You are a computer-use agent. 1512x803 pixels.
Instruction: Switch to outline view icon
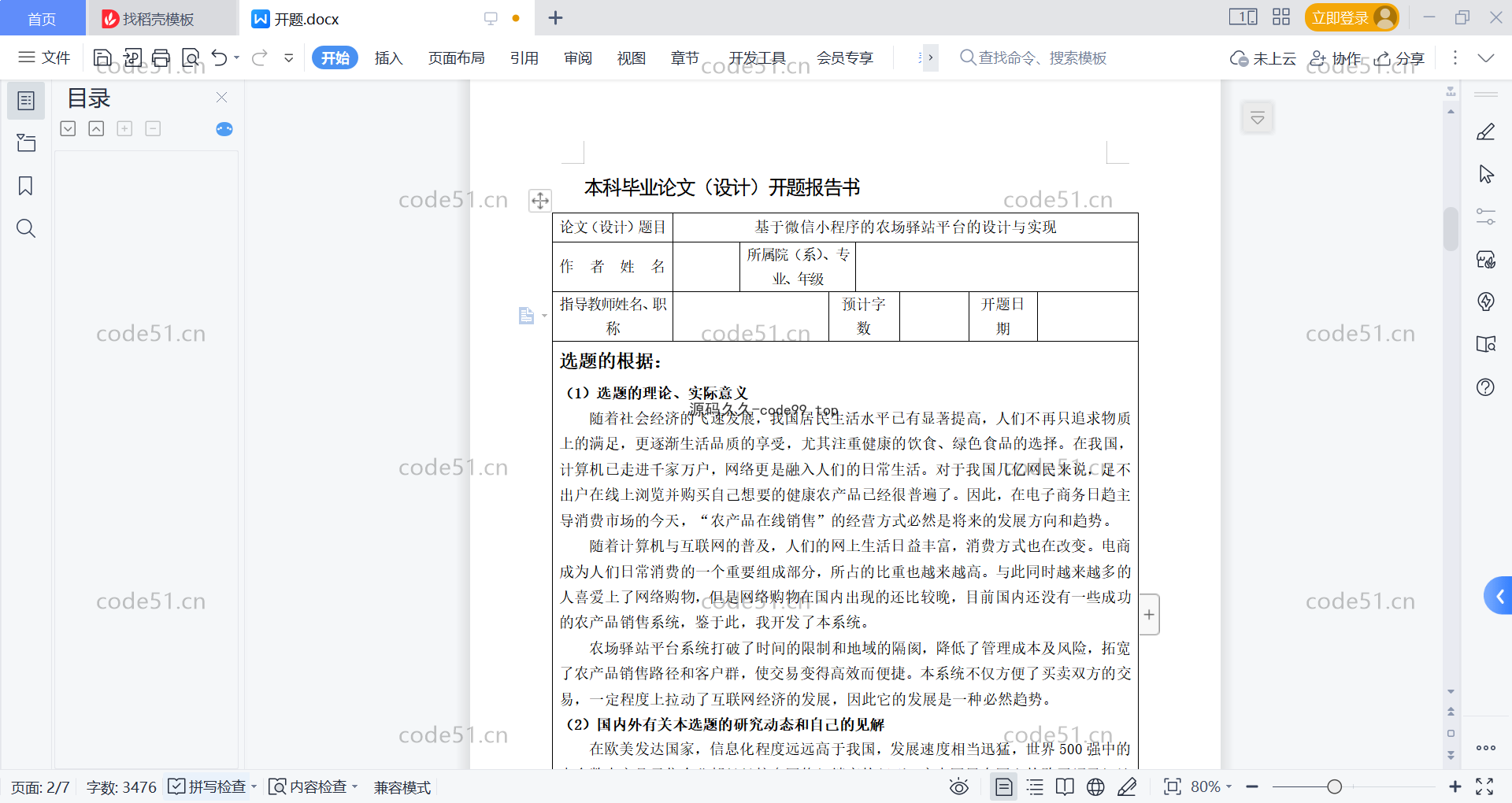tap(1036, 786)
